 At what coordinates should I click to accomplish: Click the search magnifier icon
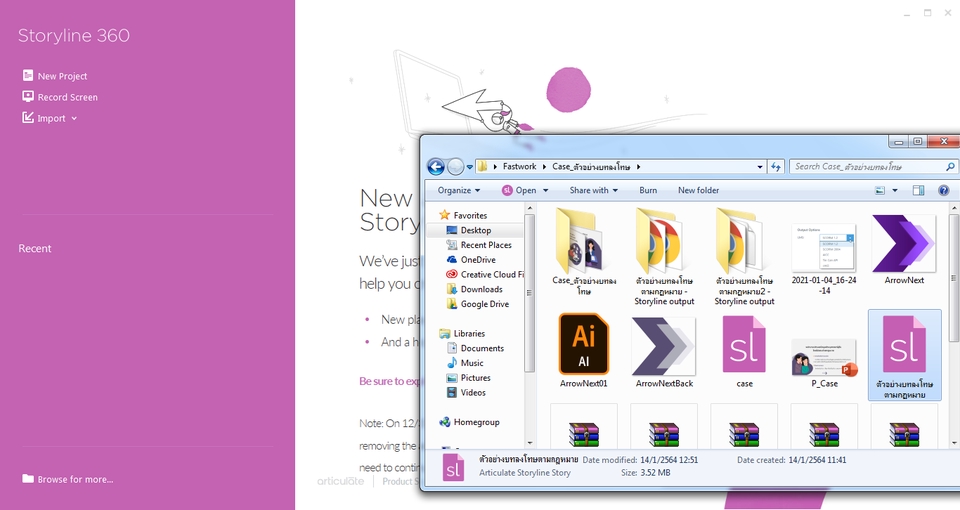click(950, 167)
